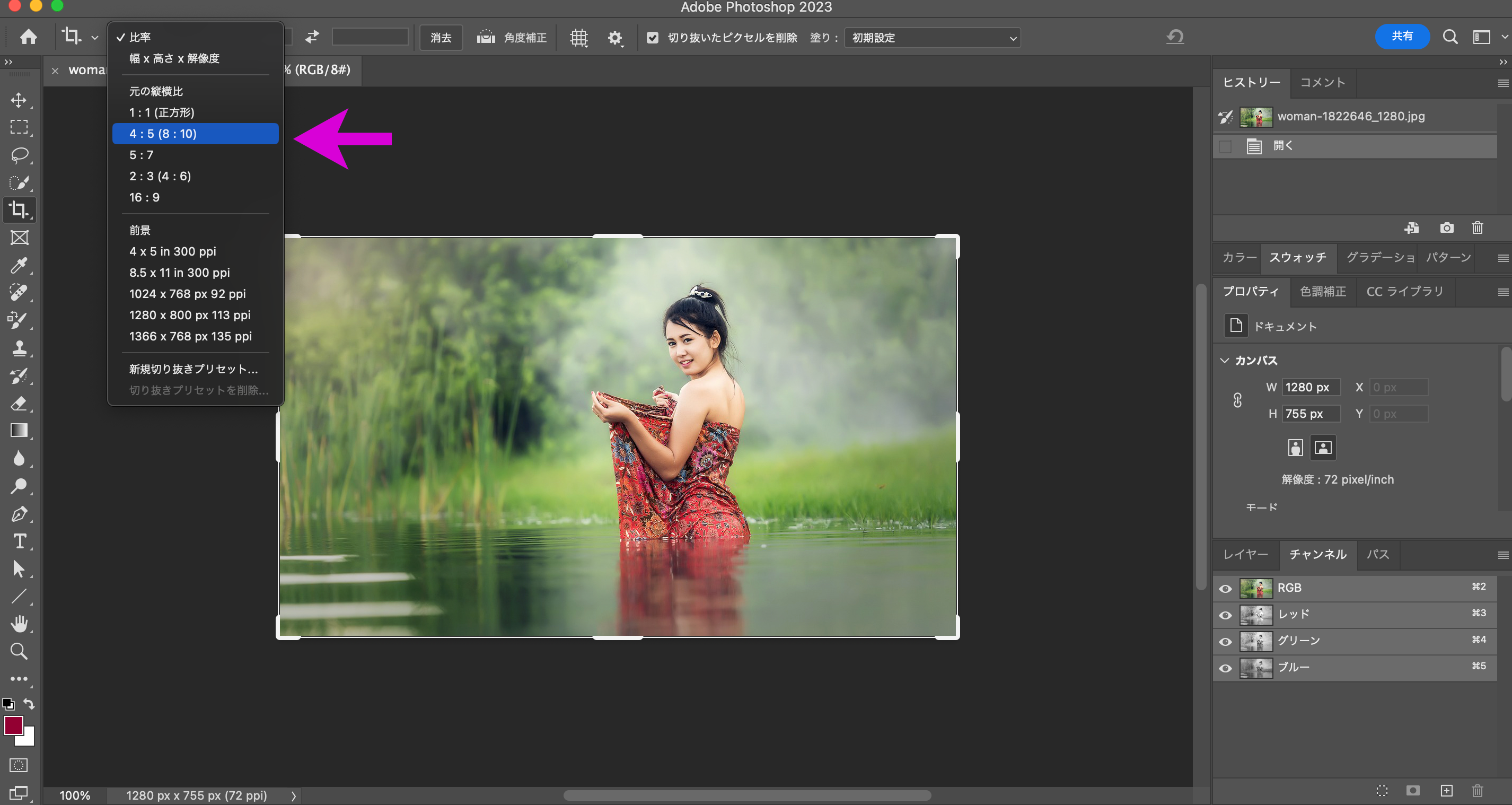Create a new snapshot with the camera icon

point(1447,228)
